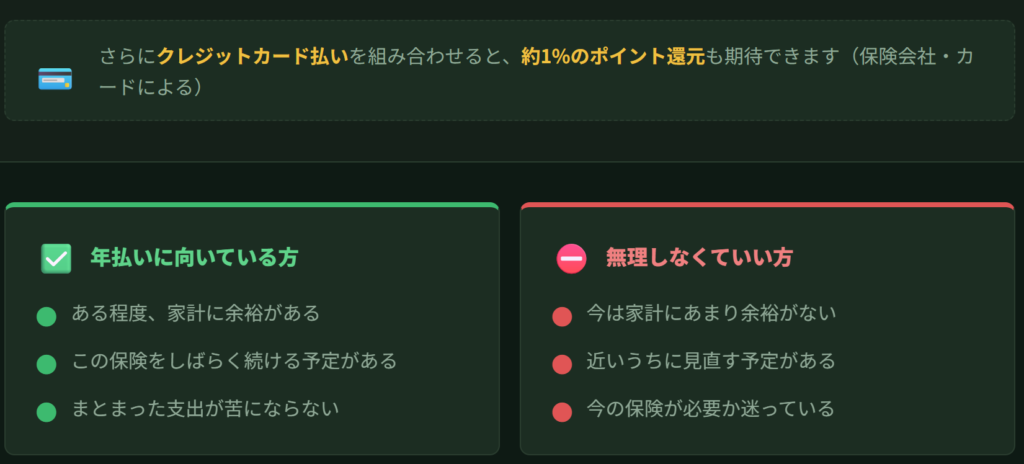Click the green bullet before まとまった支出が苦にならない
The width and height of the screenshot is (1024, 464).
click(46, 411)
